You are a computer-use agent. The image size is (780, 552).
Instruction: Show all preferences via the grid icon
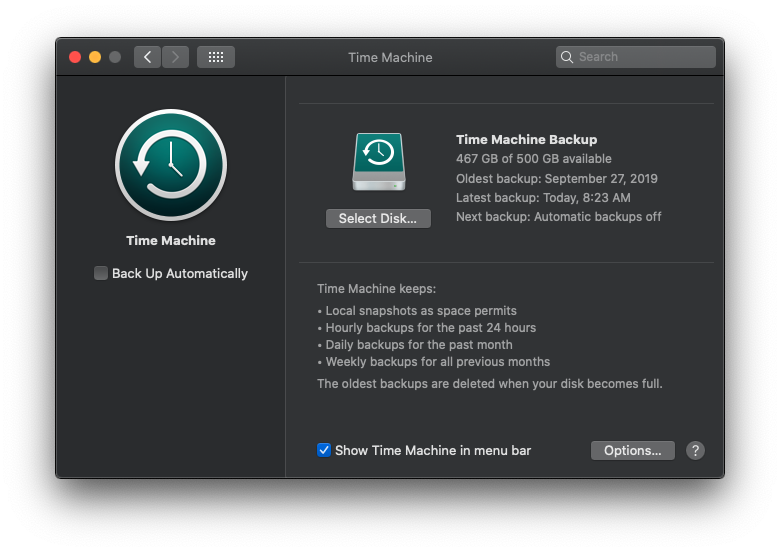pyautogui.click(x=216, y=57)
